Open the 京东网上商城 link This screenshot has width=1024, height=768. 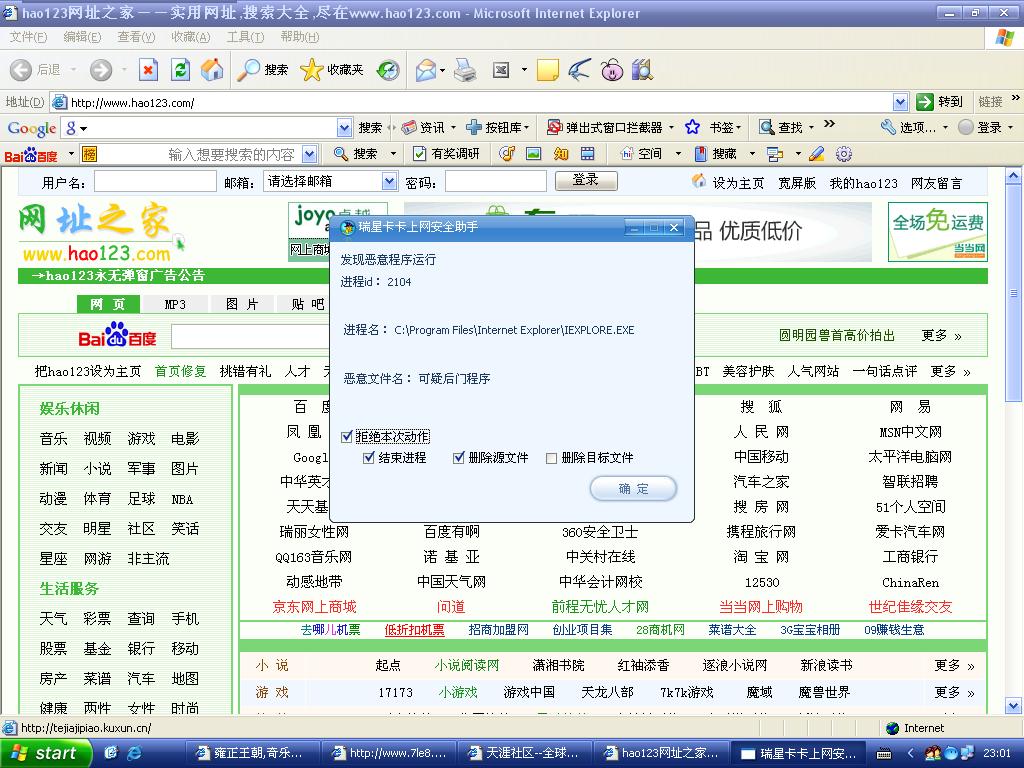314,607
